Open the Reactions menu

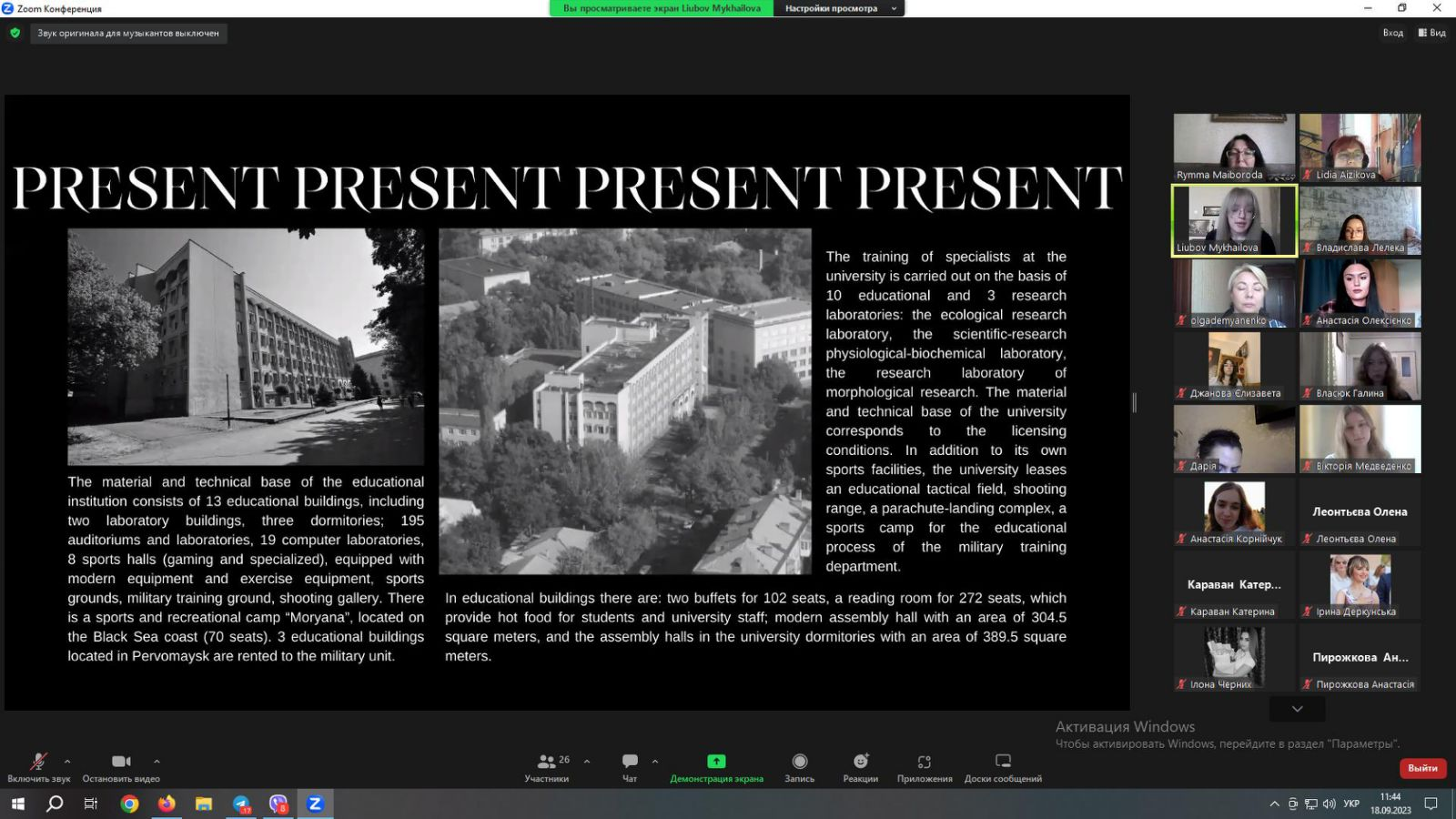tap(860, 762)
